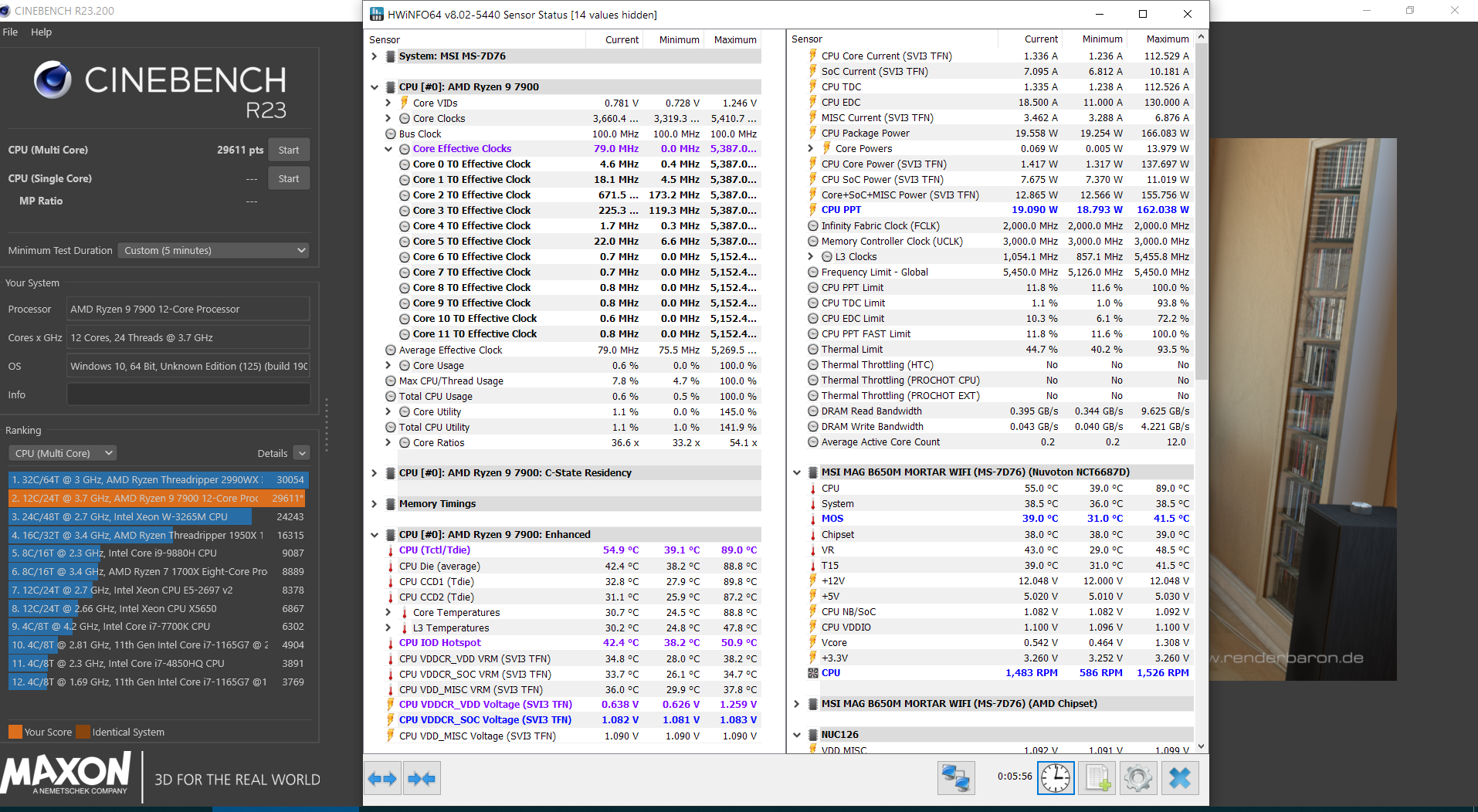Click the lightning icon beside CPU PPT
The width and height of the screenshot is (1478, 812).
coord(813,210)
